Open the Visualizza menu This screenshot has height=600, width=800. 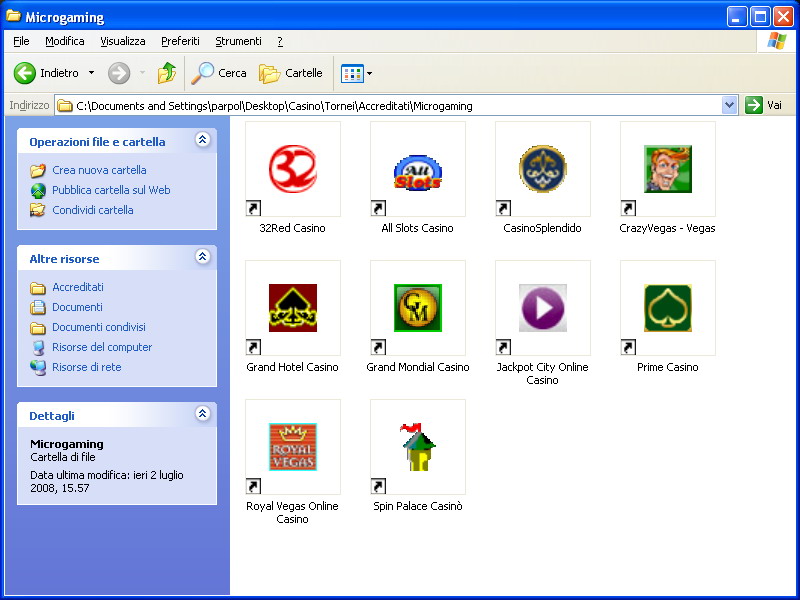click(x=123, y=41)
